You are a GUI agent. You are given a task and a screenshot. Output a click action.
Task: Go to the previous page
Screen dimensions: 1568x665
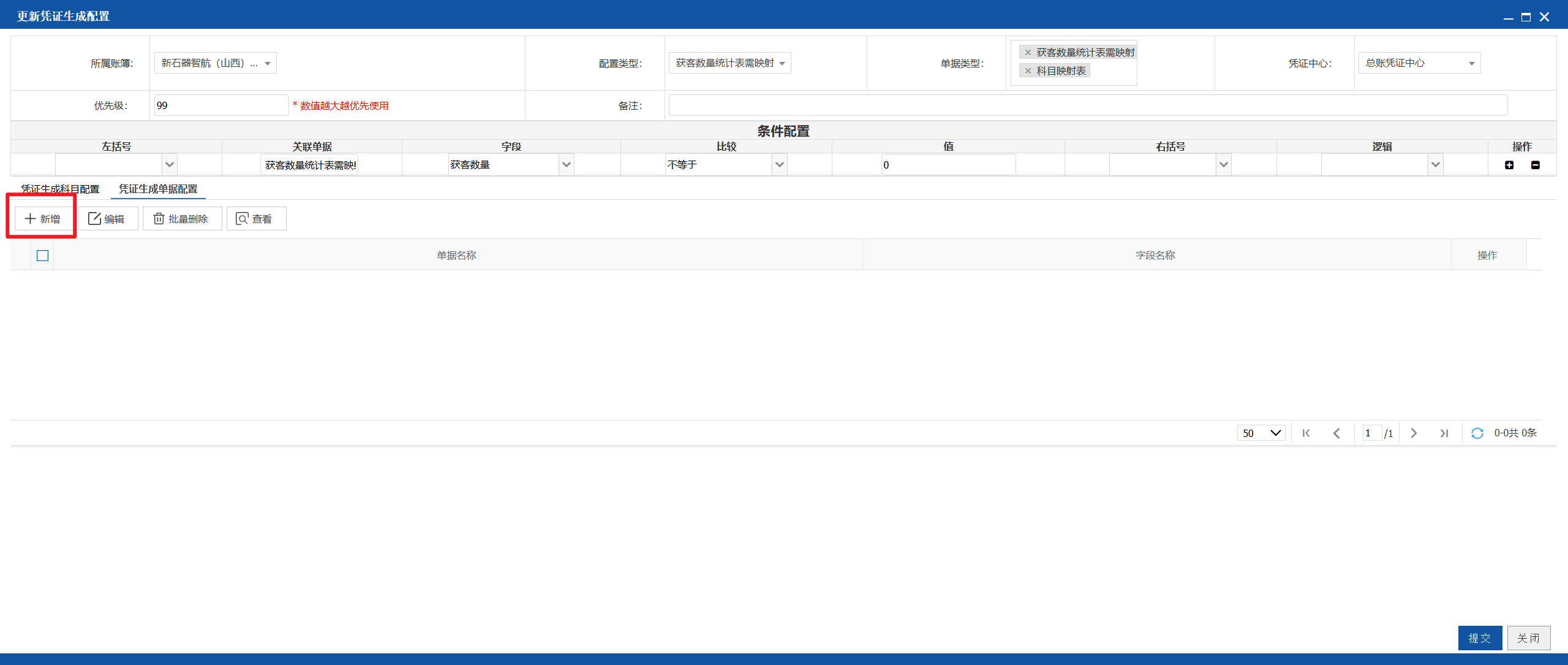(1336, 433)
